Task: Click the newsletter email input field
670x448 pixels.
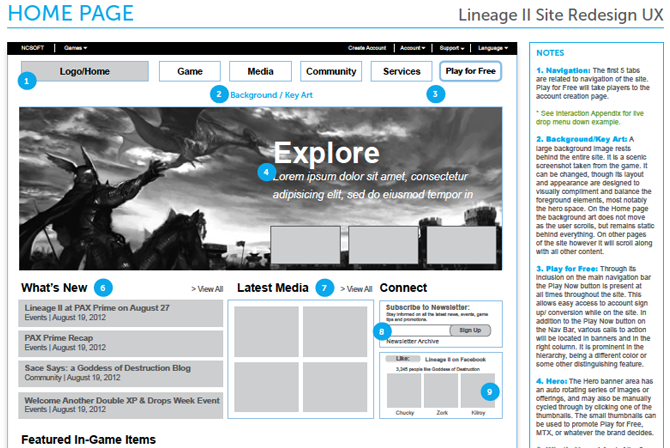Action: pyautogui.click(x=419, y=330)
